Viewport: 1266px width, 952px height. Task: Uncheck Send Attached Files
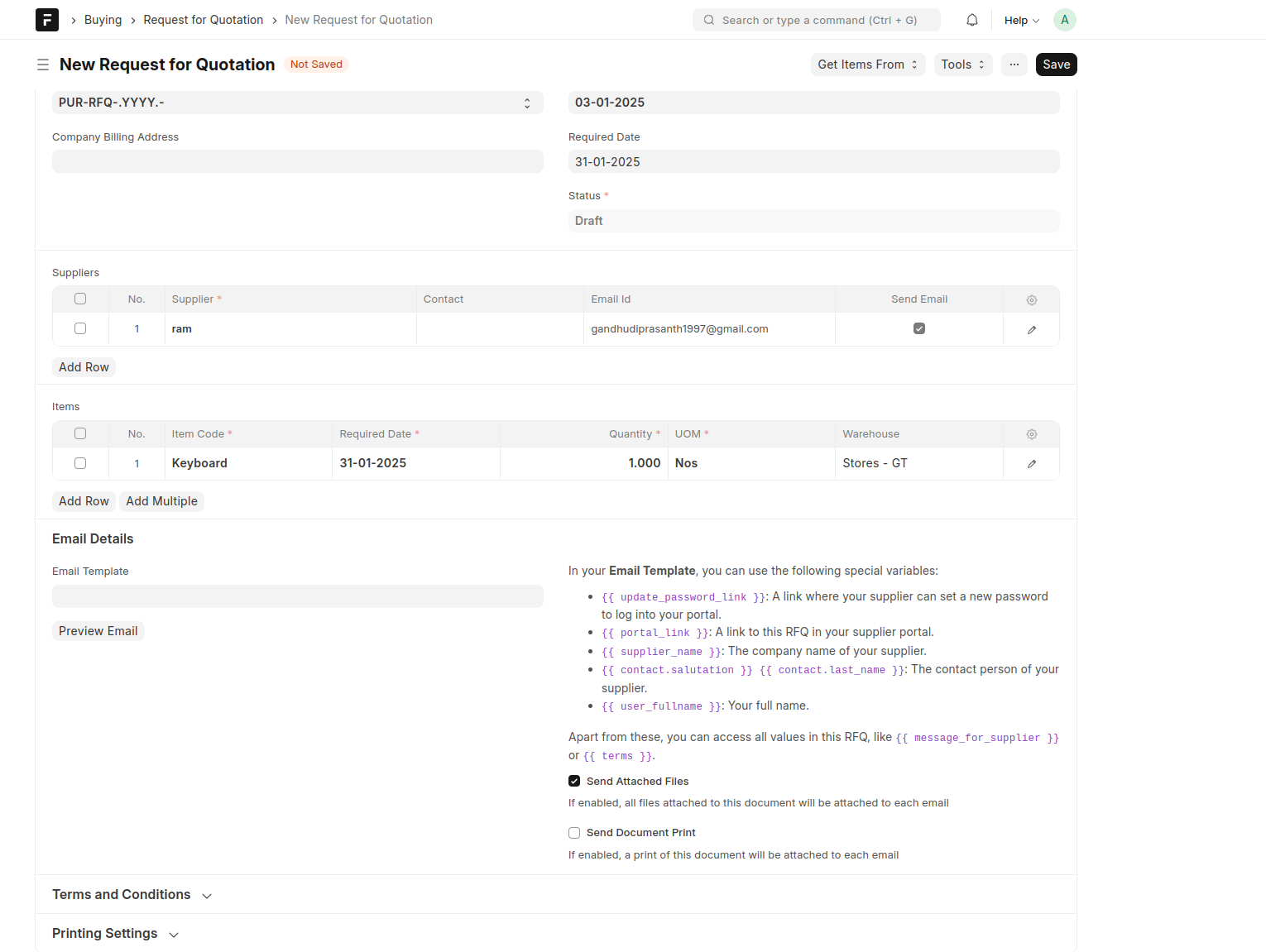574,781
